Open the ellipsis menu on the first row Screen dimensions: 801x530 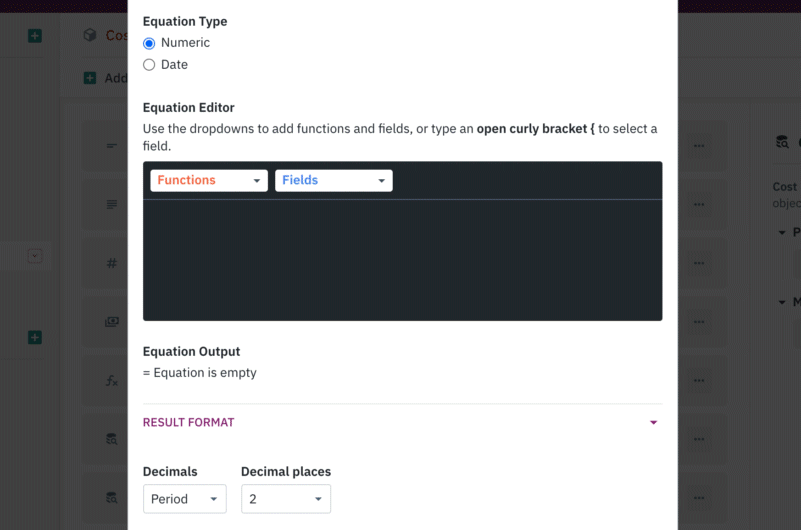[699, 146]
